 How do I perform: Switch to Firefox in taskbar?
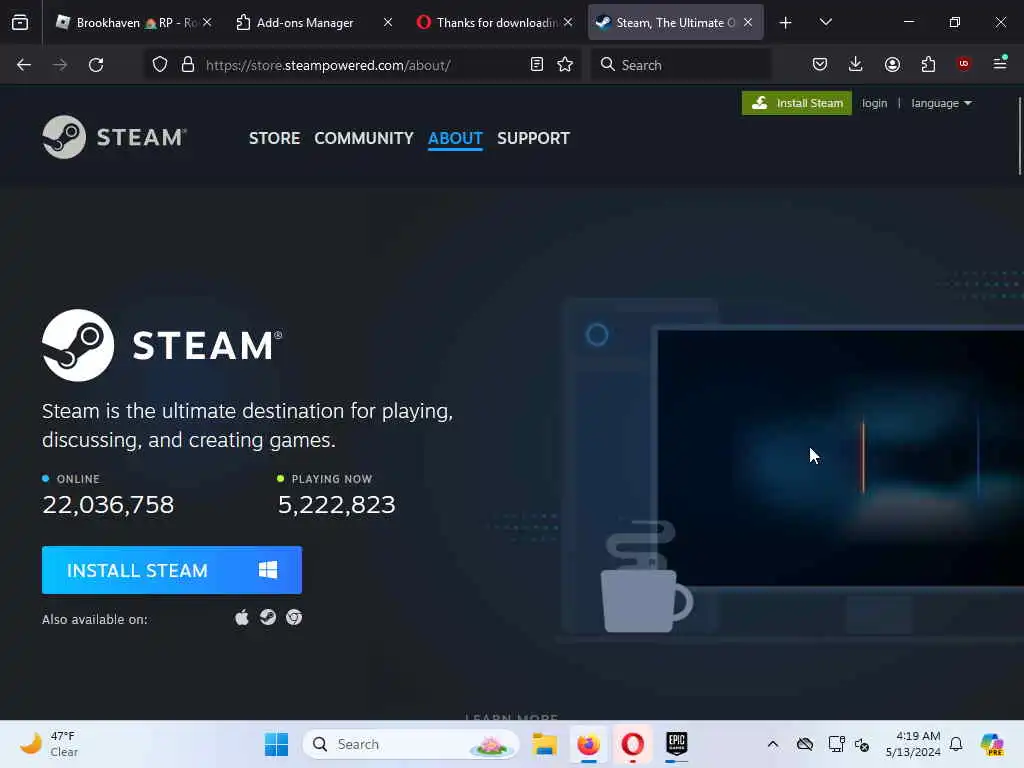pyautogui.click(x=588, y=744)
